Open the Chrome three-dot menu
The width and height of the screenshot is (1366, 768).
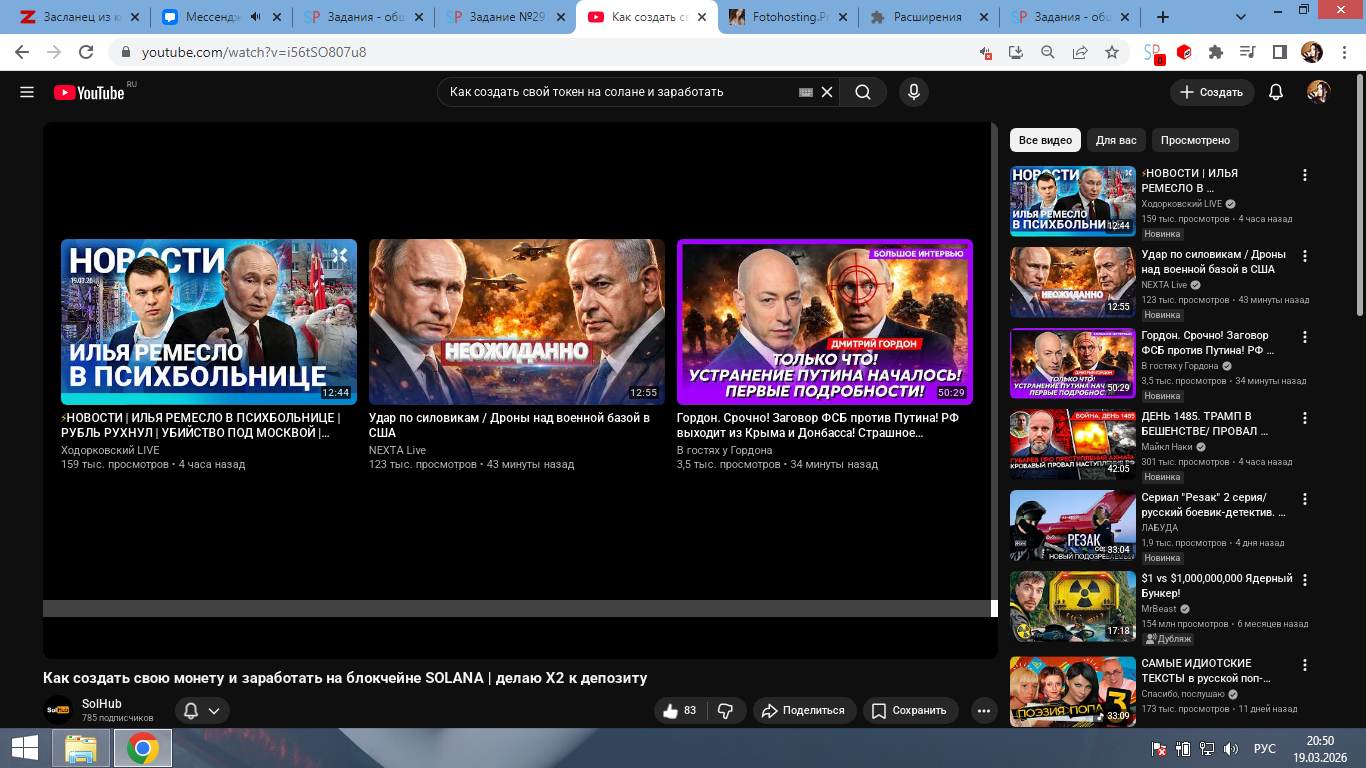pyautogui.click(x=1343, y=52)
